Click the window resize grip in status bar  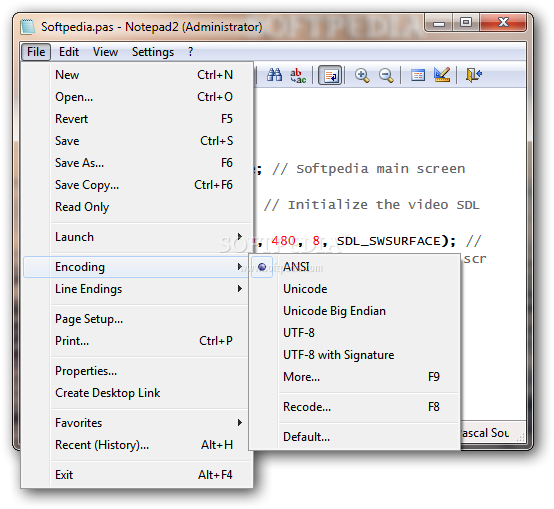(521, 437)
